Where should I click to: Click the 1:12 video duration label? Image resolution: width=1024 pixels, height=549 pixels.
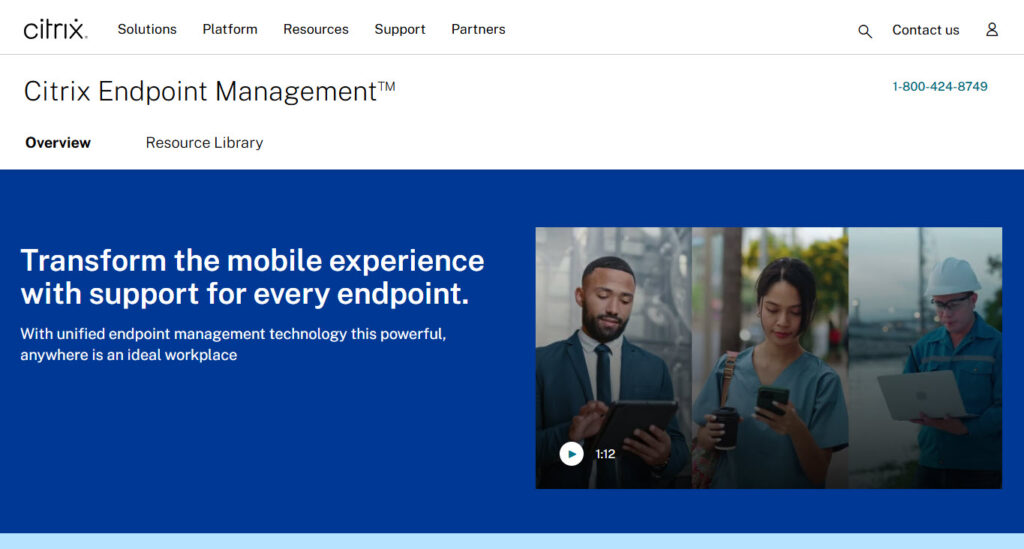click(605, 454)
